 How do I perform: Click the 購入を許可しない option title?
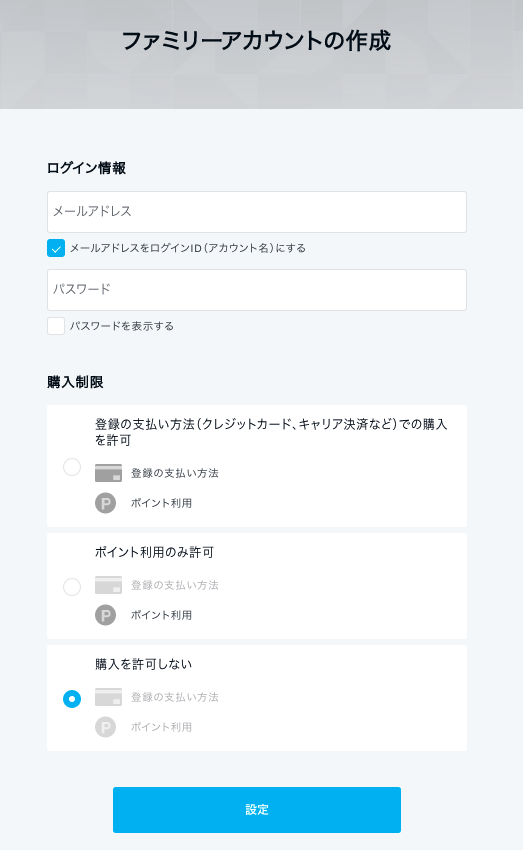pos(144,664)
